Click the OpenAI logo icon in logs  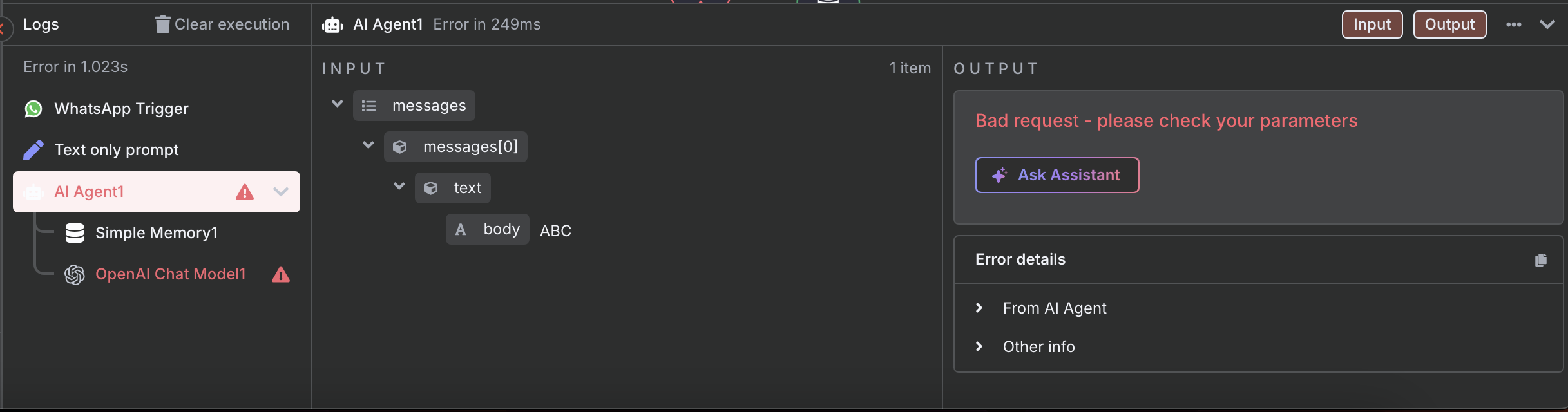pos(75,274)
